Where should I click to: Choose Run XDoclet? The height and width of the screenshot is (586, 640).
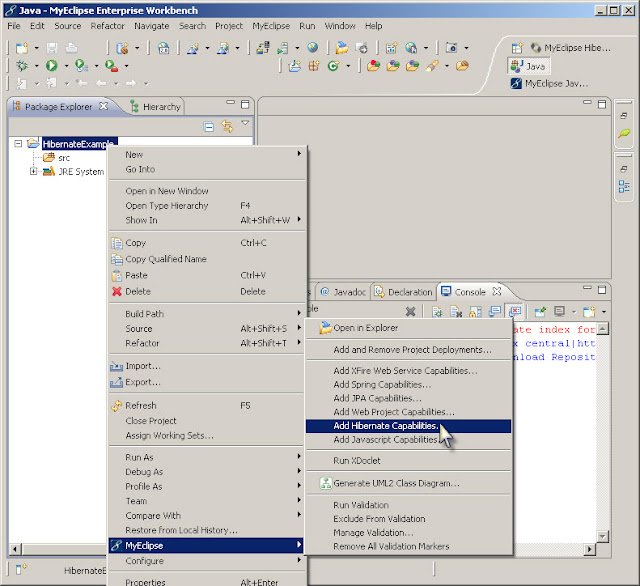[408, 461]
